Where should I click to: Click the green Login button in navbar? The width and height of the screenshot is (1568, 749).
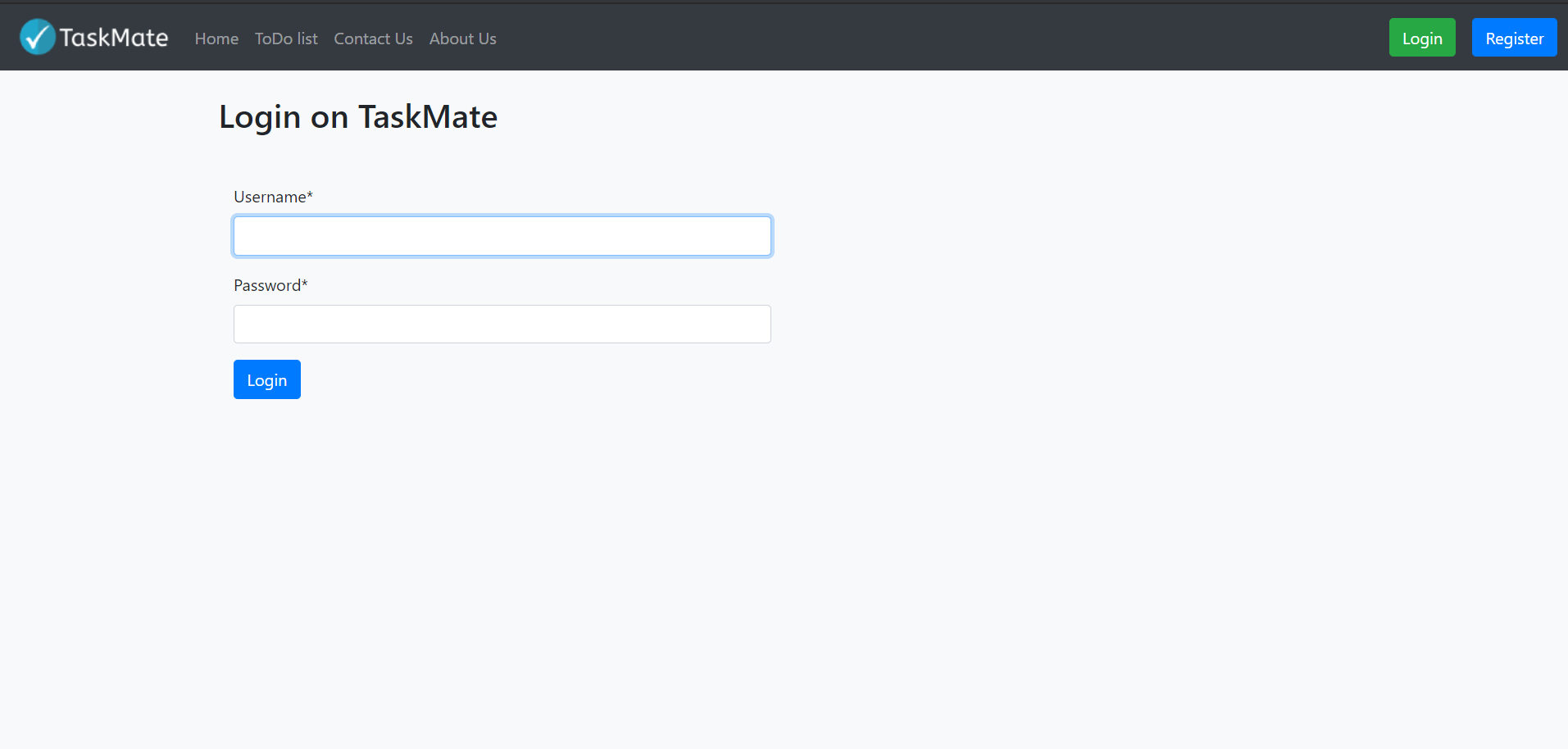1421,37
